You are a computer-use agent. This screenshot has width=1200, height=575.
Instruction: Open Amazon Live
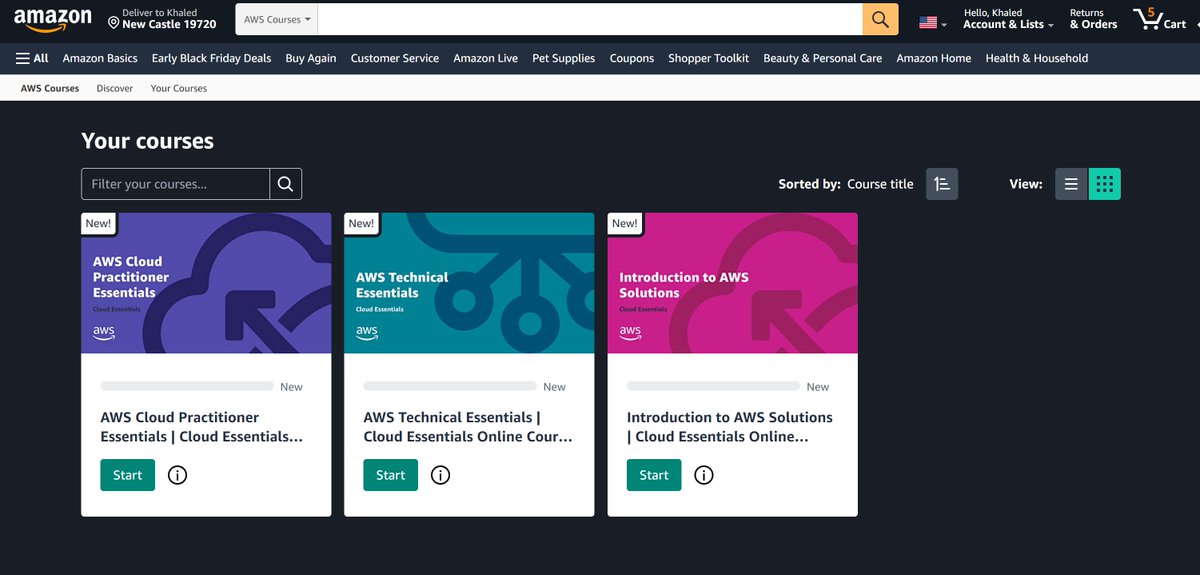(x=485, y=58)
